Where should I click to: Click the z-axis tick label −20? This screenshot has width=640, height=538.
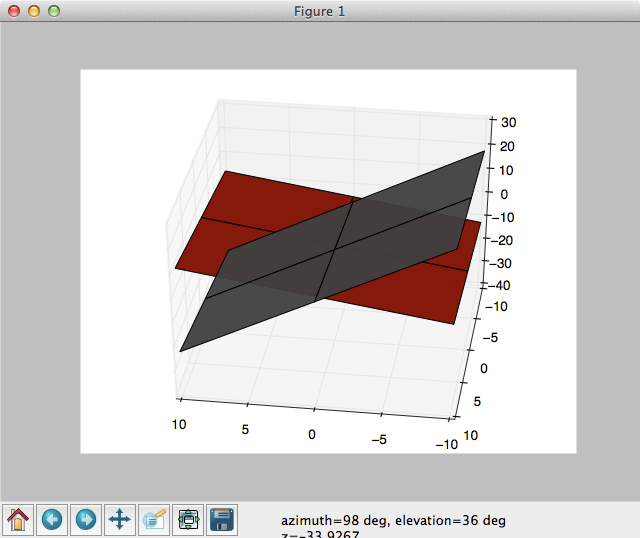(x=502, y=240)
